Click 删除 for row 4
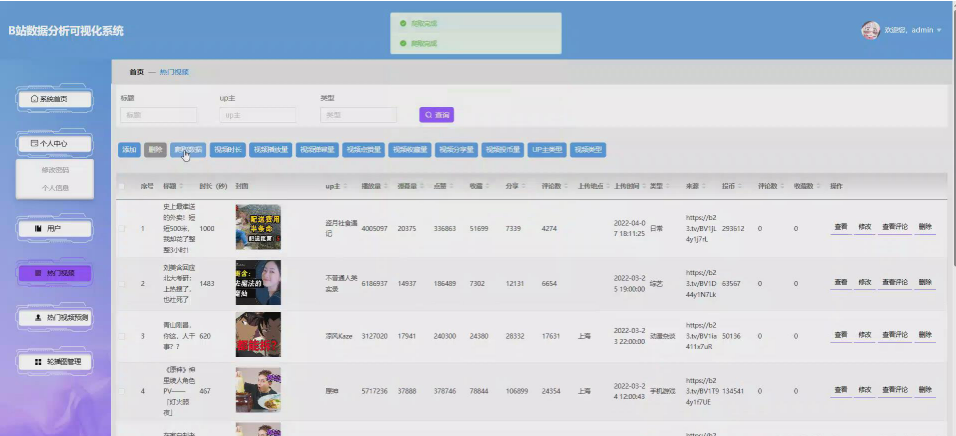The width and height of the screenshot is (956, 436). pyautogui.click(x=925, y=390)
